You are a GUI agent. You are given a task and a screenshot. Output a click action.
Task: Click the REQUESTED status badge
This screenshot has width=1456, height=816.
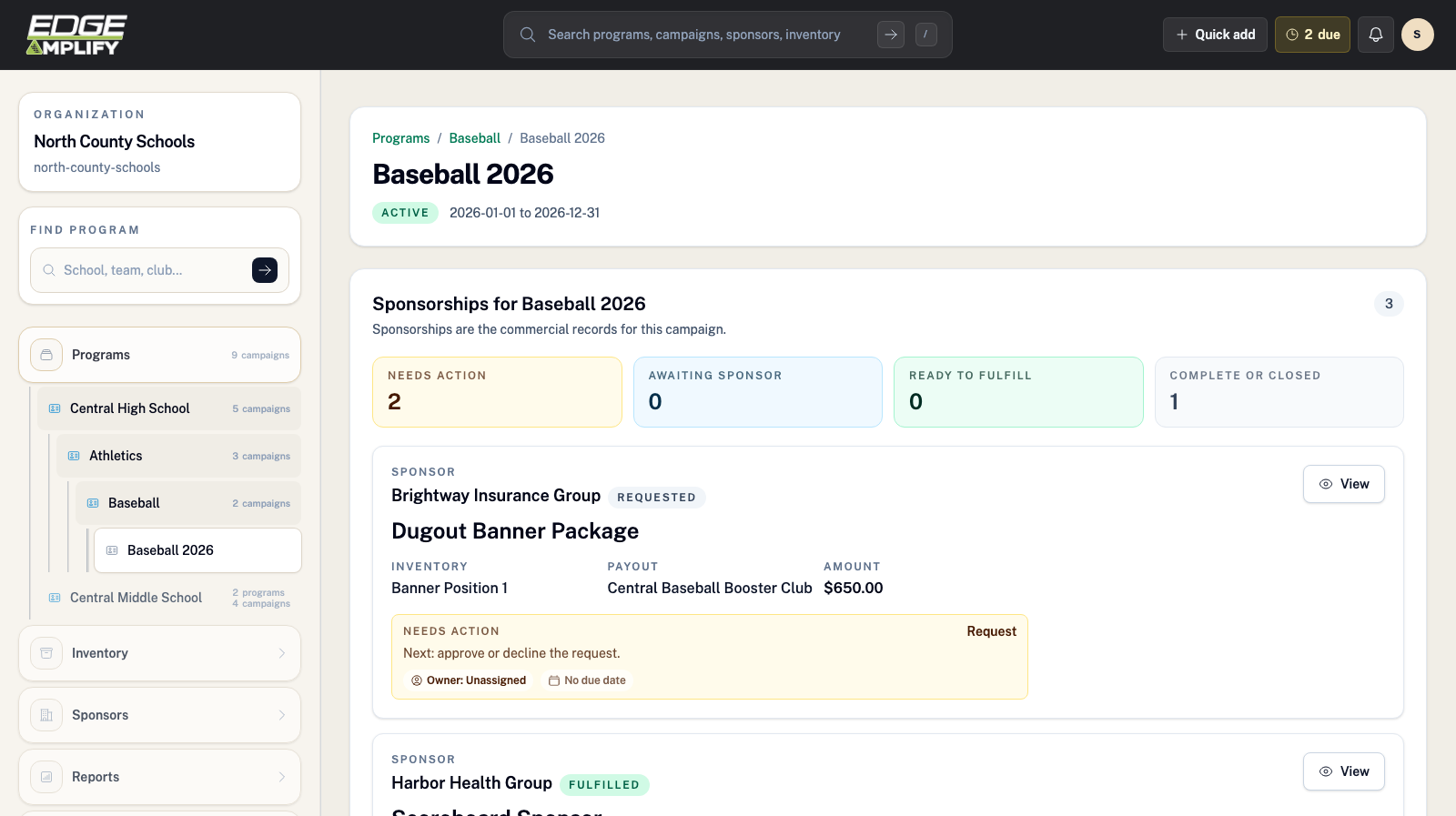point(656,498)
